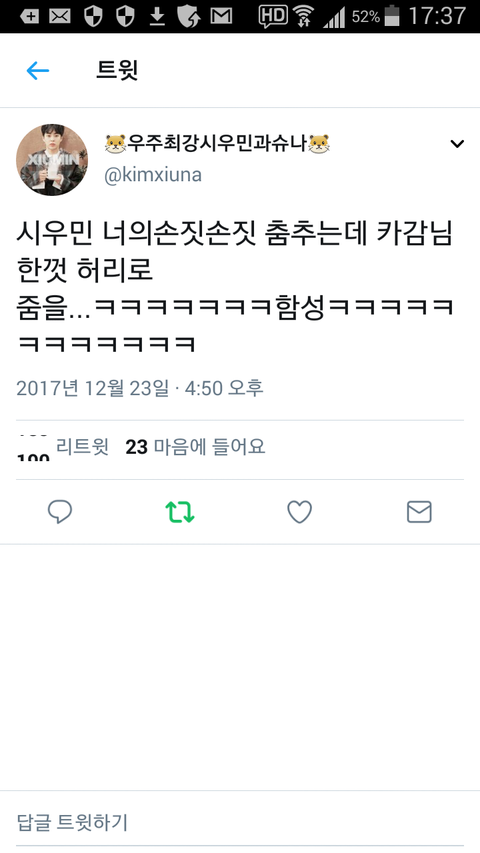The image size is (480, 853).
Task: Tap the Wi-Fi status icon
Action: click(x=304, y=16)
